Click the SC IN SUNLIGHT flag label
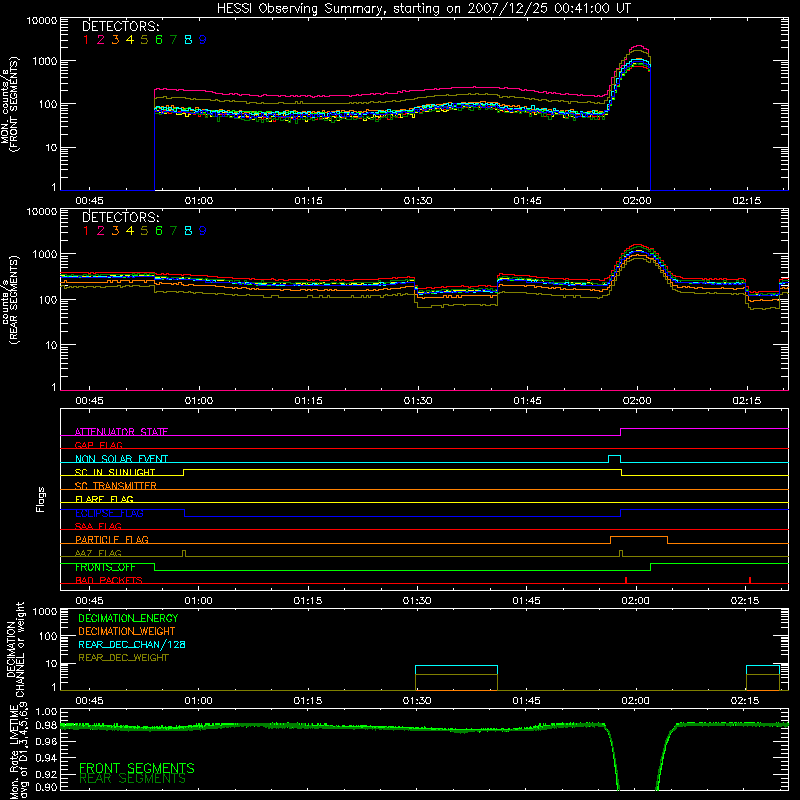This screenshot has width=800, height=800. point(115,472)
